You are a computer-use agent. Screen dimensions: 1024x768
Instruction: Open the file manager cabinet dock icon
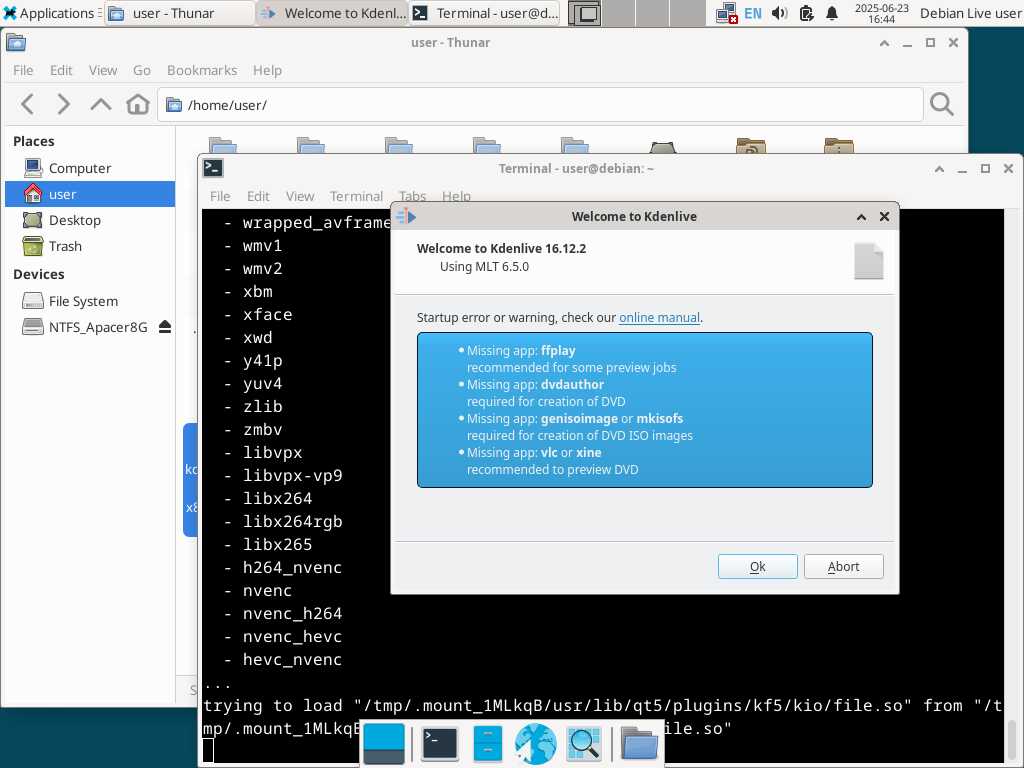click(x=487, y=744)
